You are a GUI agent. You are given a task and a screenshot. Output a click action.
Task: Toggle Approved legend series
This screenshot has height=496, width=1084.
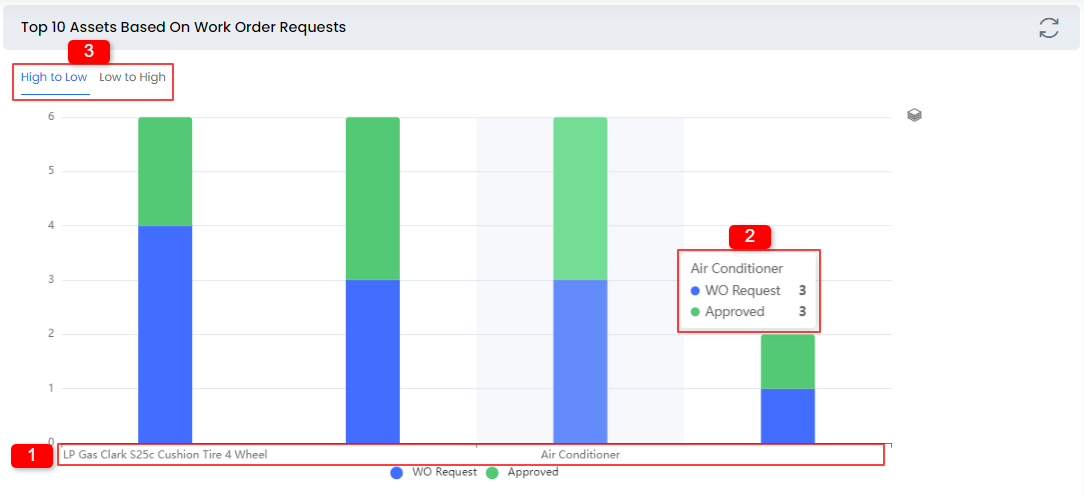[x=523, y=472]
